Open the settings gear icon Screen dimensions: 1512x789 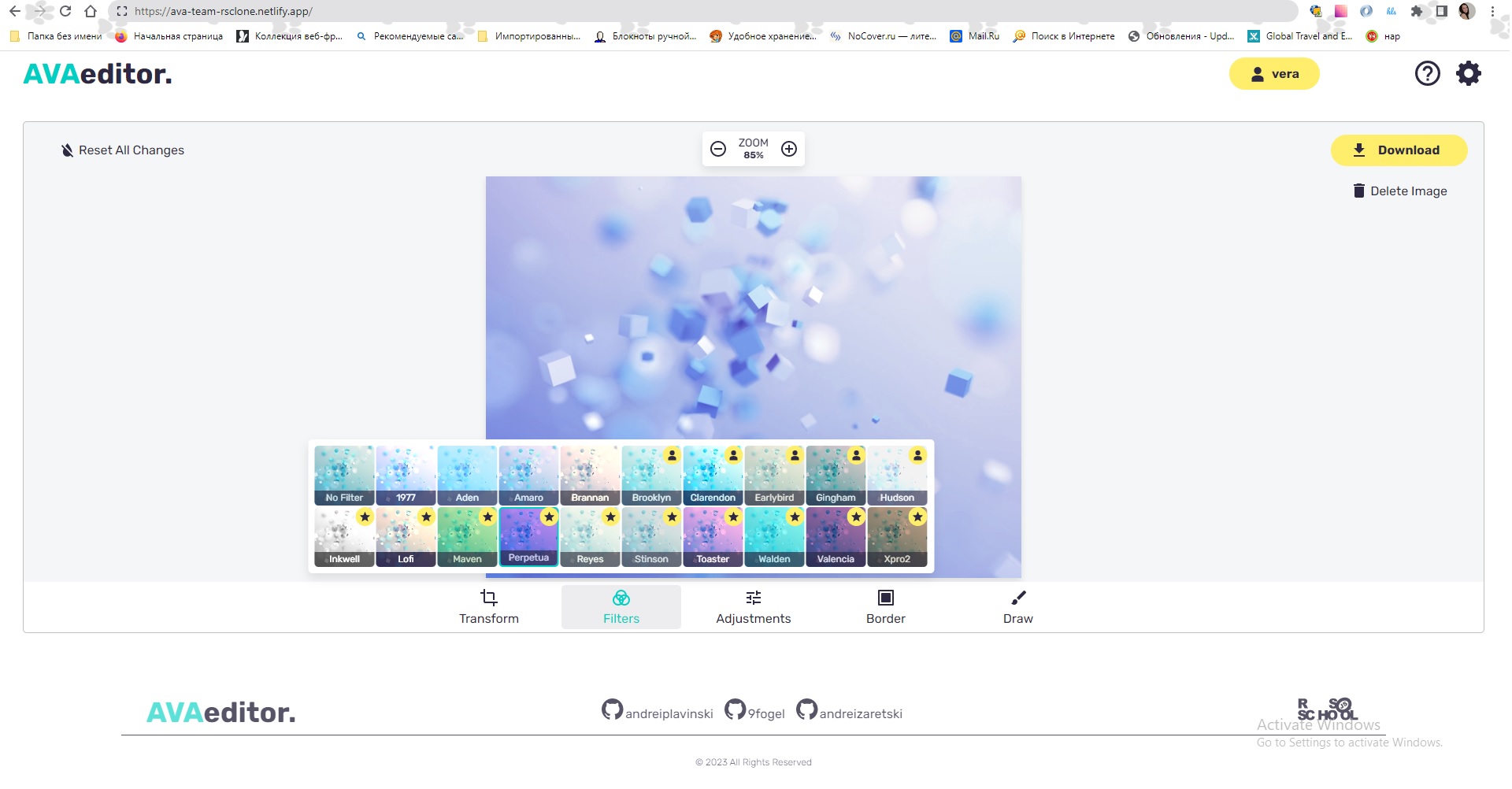pos(1469,73)
